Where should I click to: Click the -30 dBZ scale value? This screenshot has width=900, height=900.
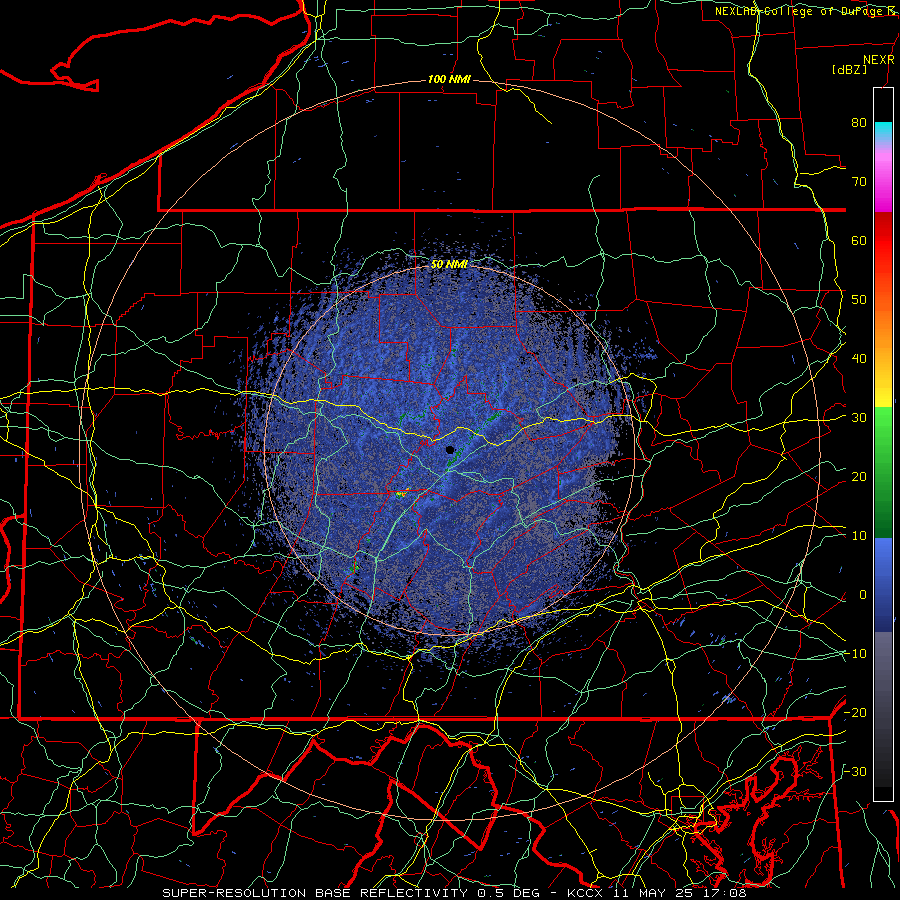(x=855, y=772)
